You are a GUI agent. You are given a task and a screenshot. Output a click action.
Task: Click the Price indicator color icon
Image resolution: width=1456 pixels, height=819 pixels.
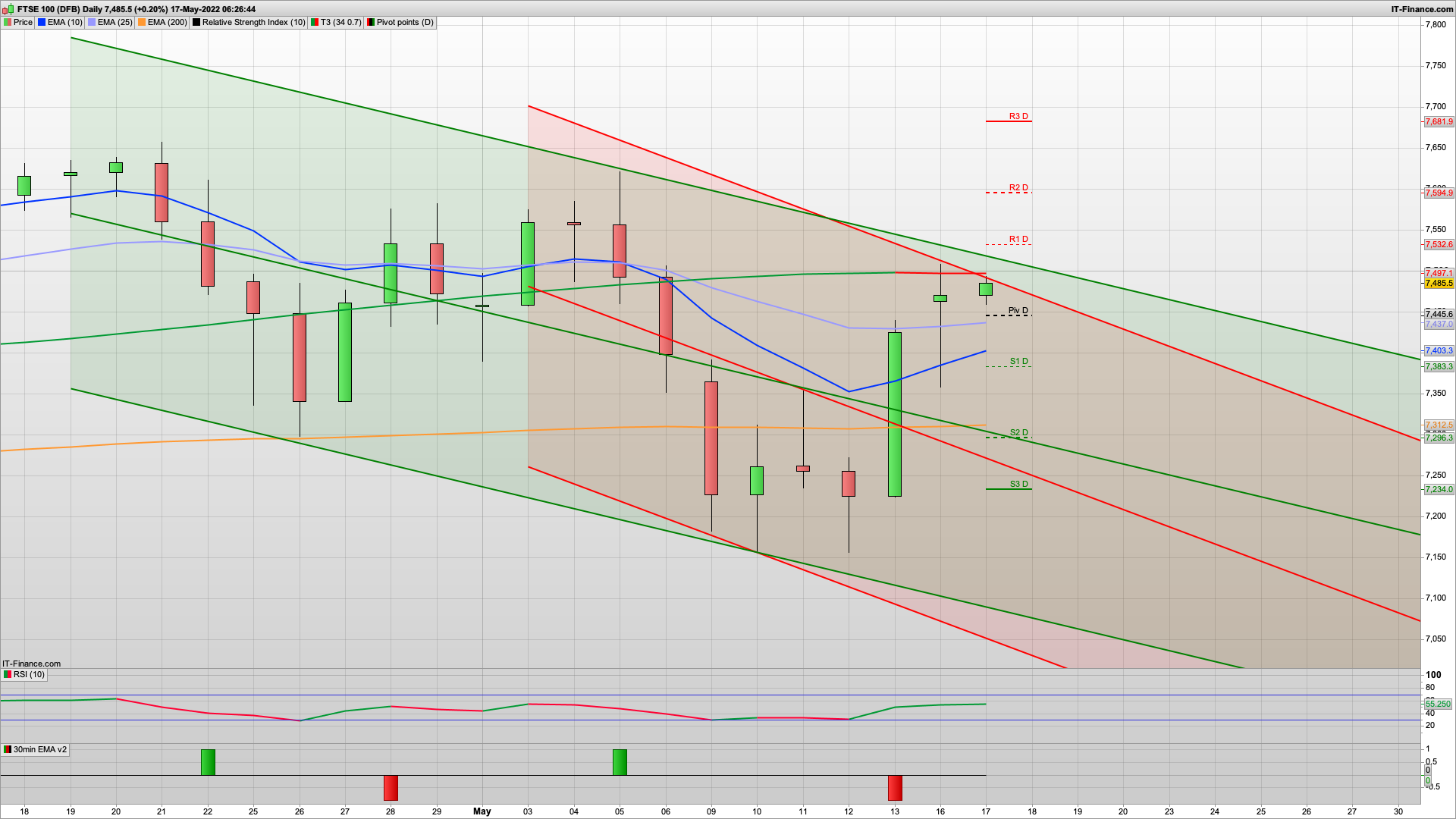(x=8, y=22)
